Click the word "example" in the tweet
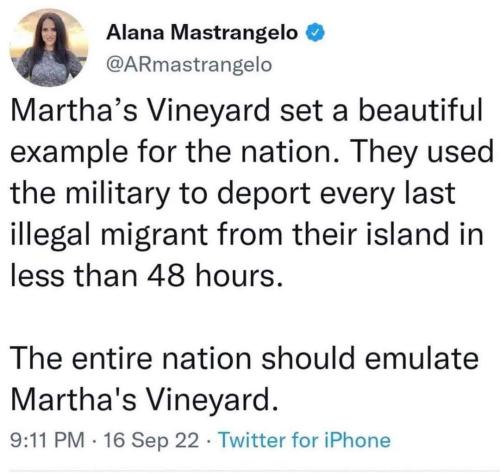Image resolution: width=500 pixels, height=473 pixels. (x=69, y=154)
